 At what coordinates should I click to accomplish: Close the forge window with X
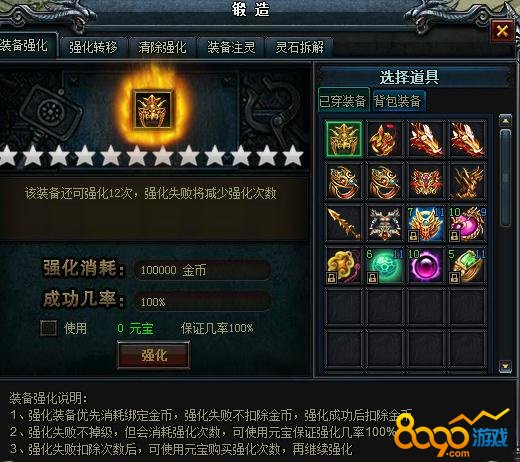coord(502,31)
